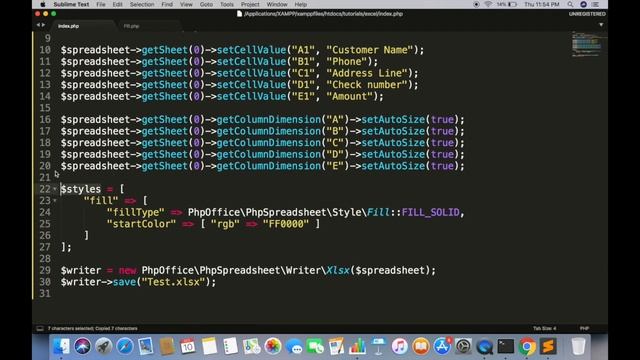Screen dimensions: 640x360
Task: Place cursor in "FF0000" color value
Action: pos(286,224)
